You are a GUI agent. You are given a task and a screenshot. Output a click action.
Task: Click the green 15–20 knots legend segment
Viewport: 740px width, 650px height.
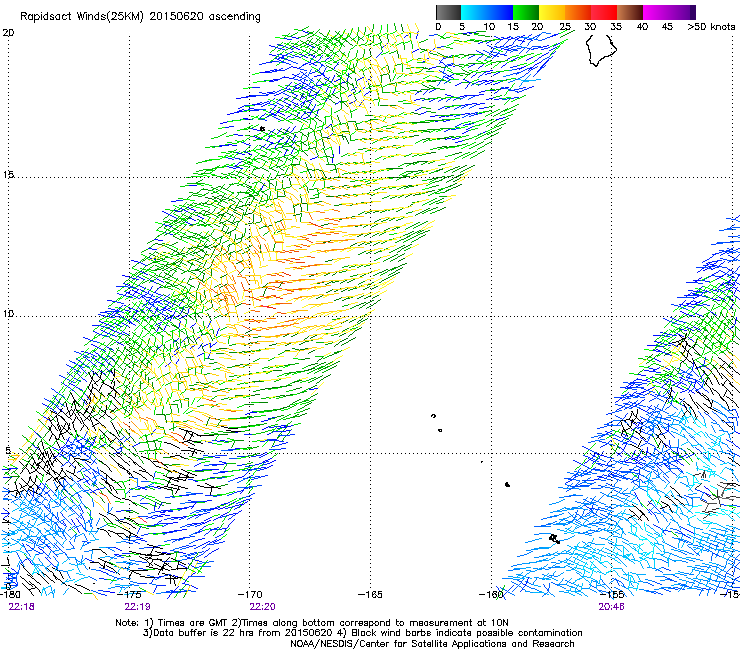(526, 12)
